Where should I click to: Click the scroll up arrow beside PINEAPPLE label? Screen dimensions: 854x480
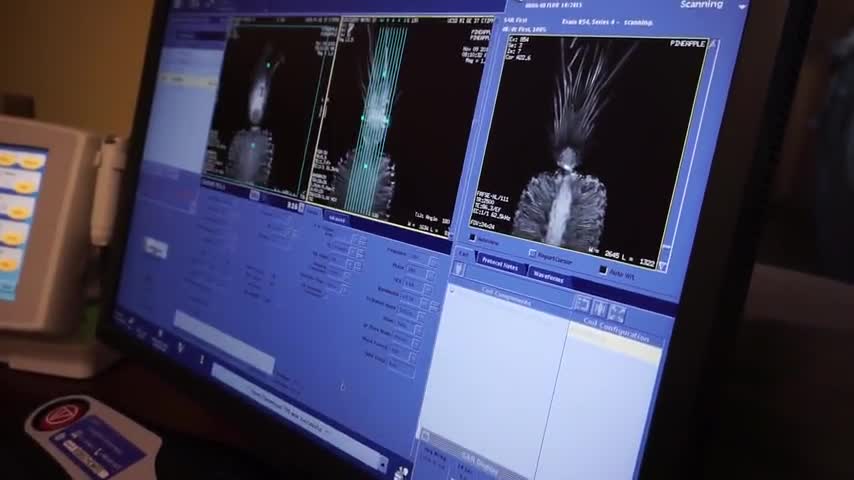tap(713, 44)
